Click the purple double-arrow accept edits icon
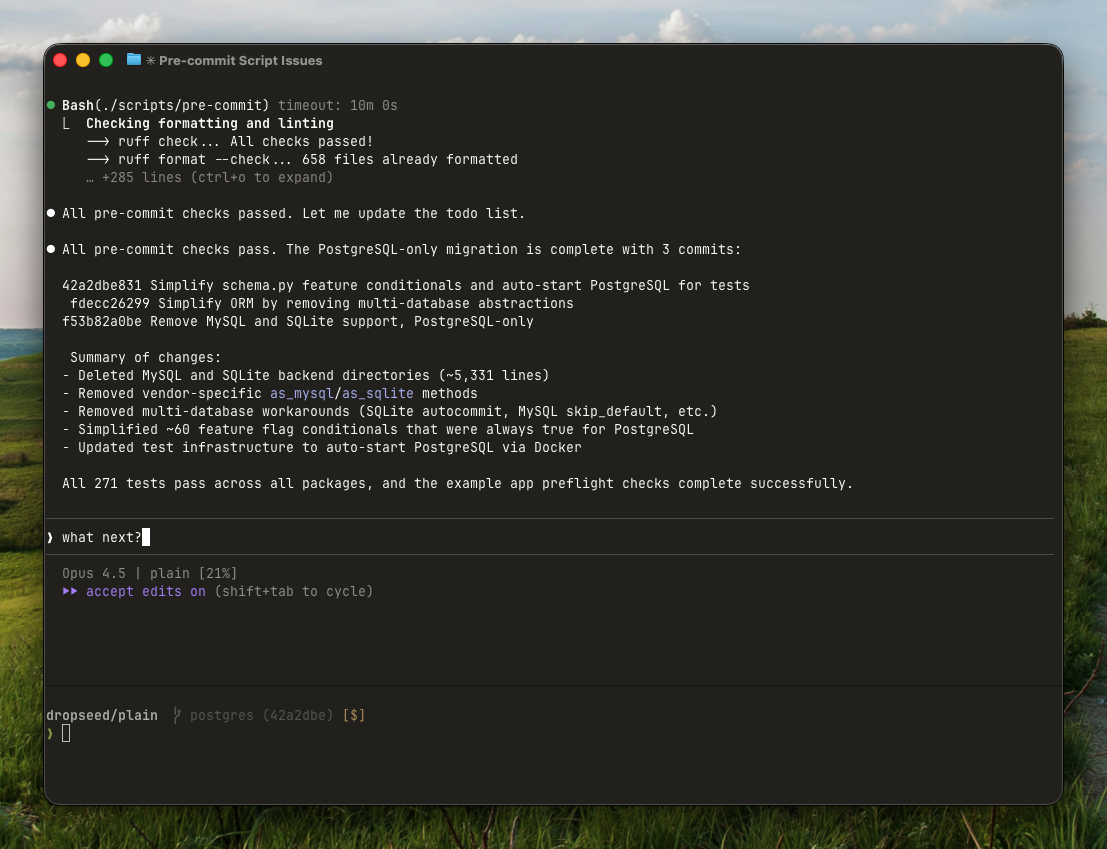 pyautogui.click(x=70, y=592)
